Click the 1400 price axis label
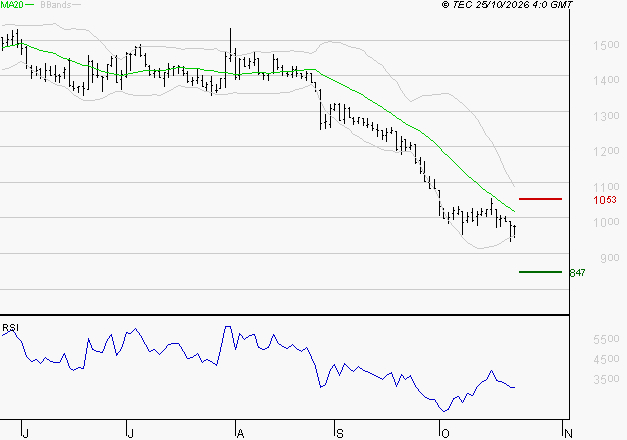Image resolution: width=627 pixels, height=440 pixels. (x=607, y=80)
